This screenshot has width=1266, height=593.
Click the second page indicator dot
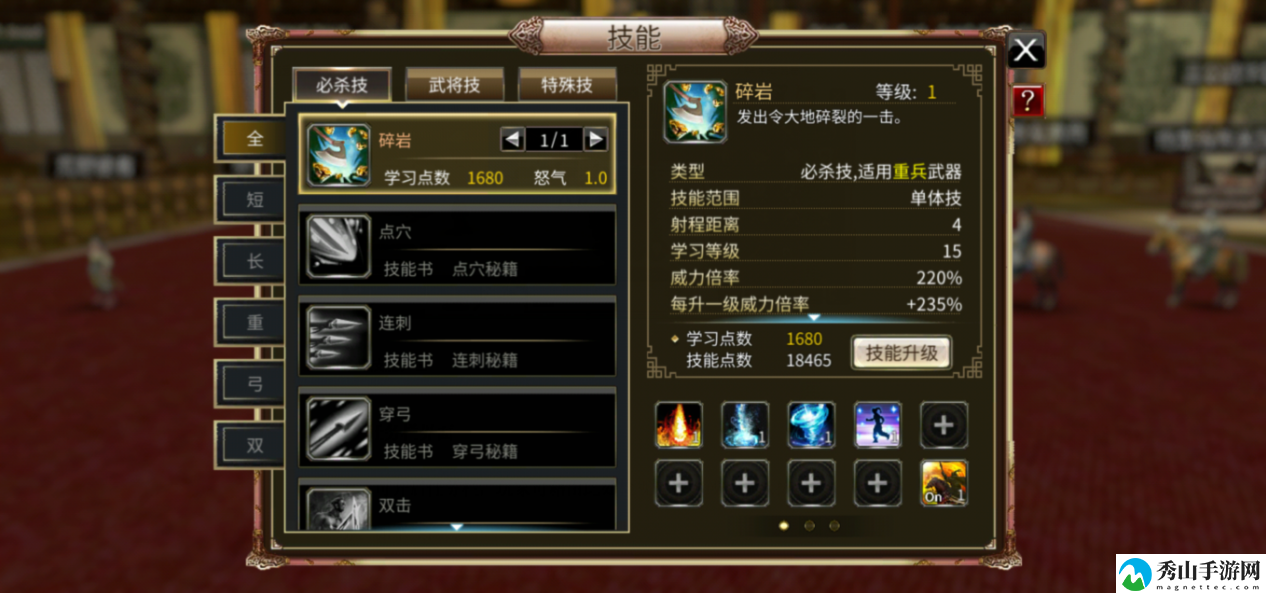pyautogui.click(x=809, y=525)
